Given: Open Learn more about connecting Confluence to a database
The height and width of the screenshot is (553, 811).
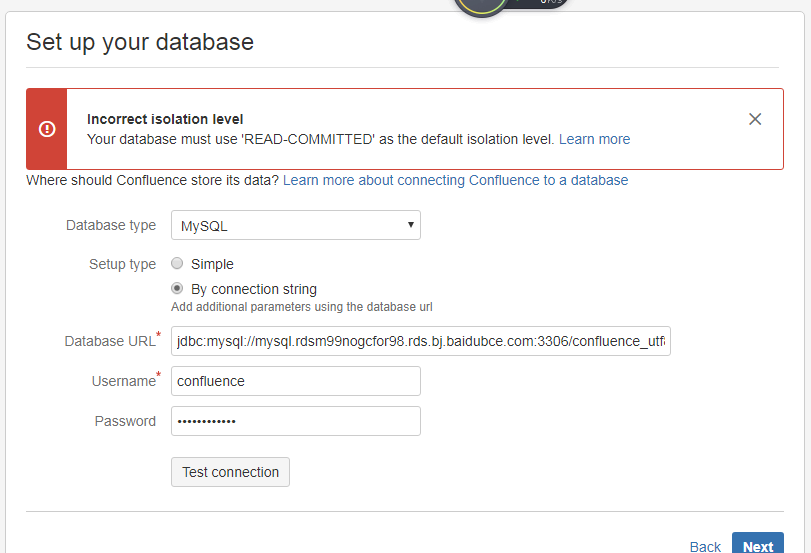Looking at the screenshot, I should pyautogui.click(x=455, y=180).
